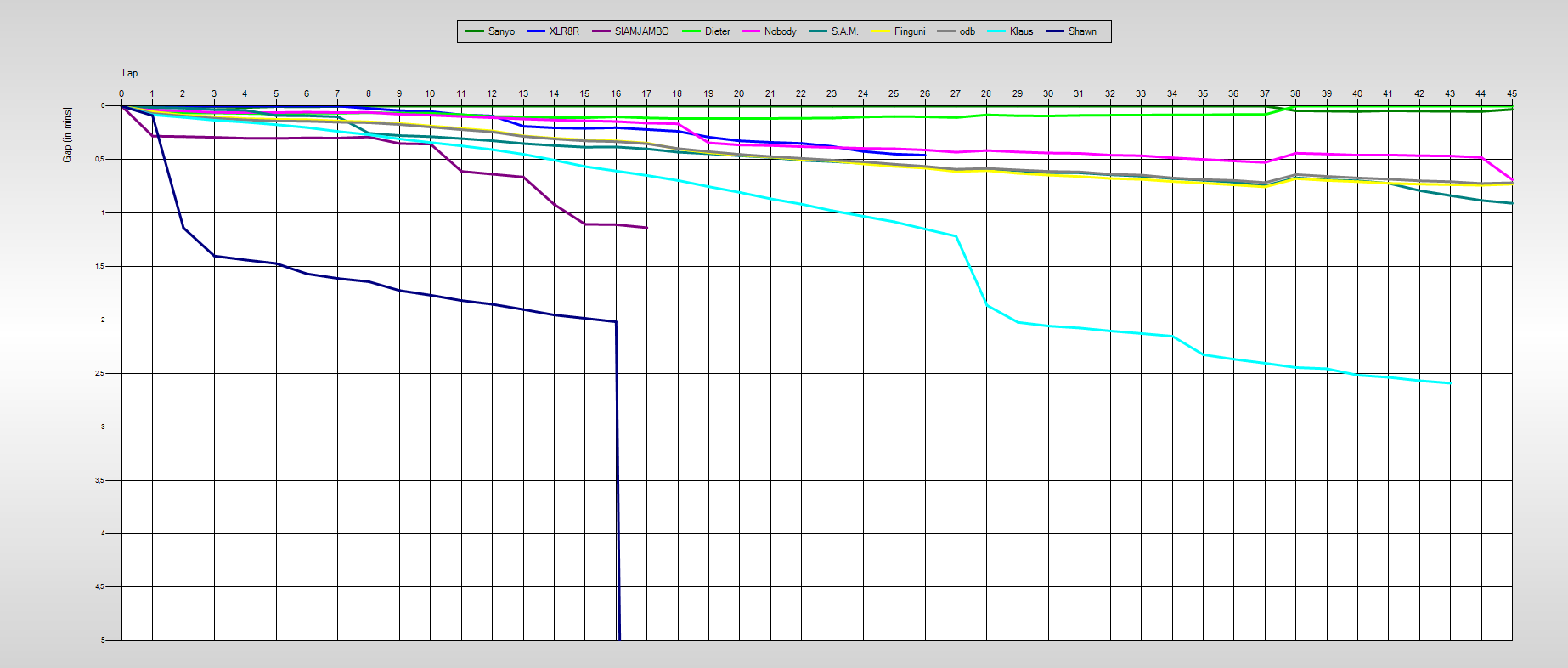Click lap 0 axis label
The width and height of the screenshot is (1568, 668).
121,93
